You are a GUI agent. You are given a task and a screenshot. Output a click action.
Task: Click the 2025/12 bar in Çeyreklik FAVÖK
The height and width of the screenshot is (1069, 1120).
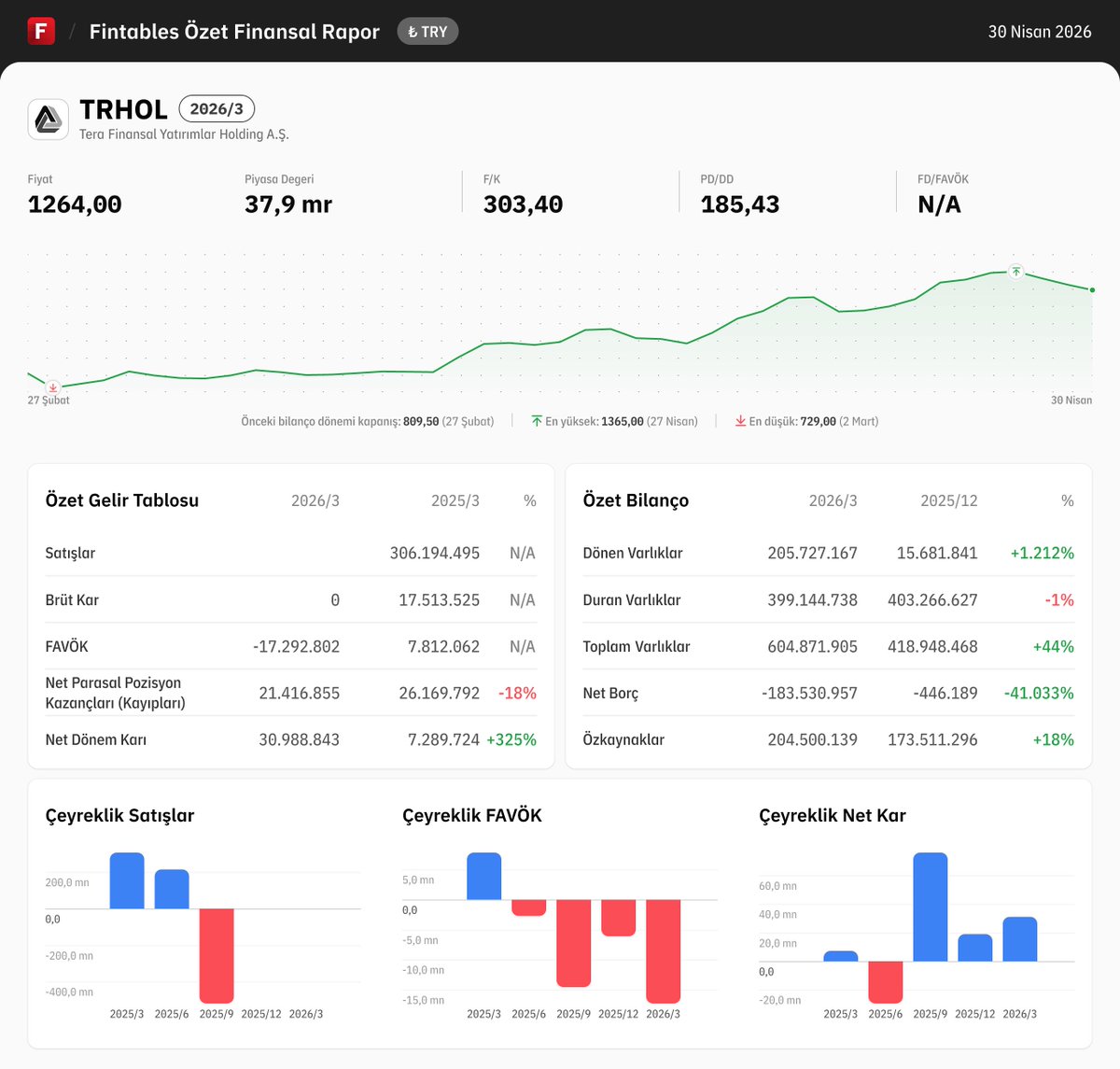[618, 918]
